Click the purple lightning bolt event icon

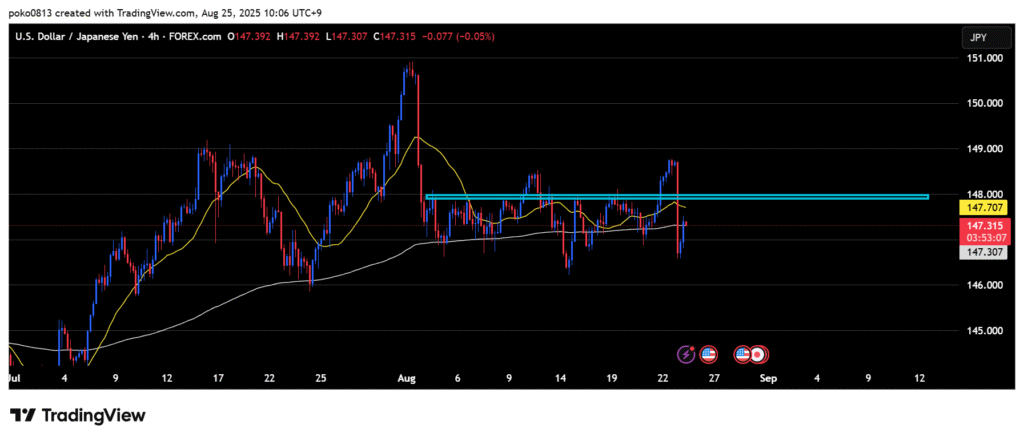[687, 354]
